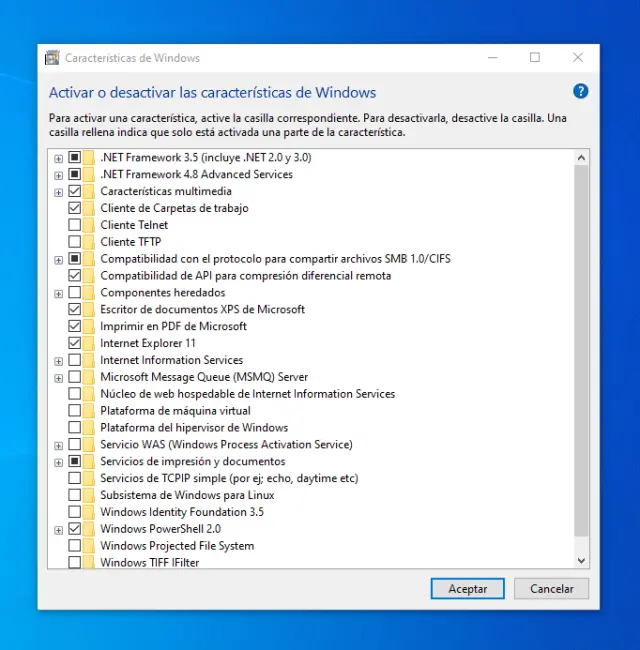The image size is (640, 650).
Task: Expand the Características multimedia node
Action: point(59,192)
